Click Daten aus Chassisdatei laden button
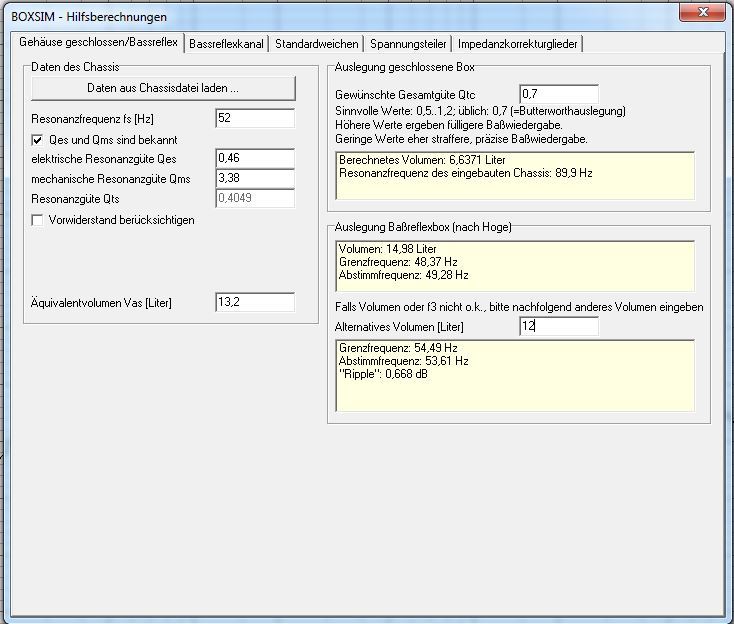The image size is (734, 624). pos(163,88)
